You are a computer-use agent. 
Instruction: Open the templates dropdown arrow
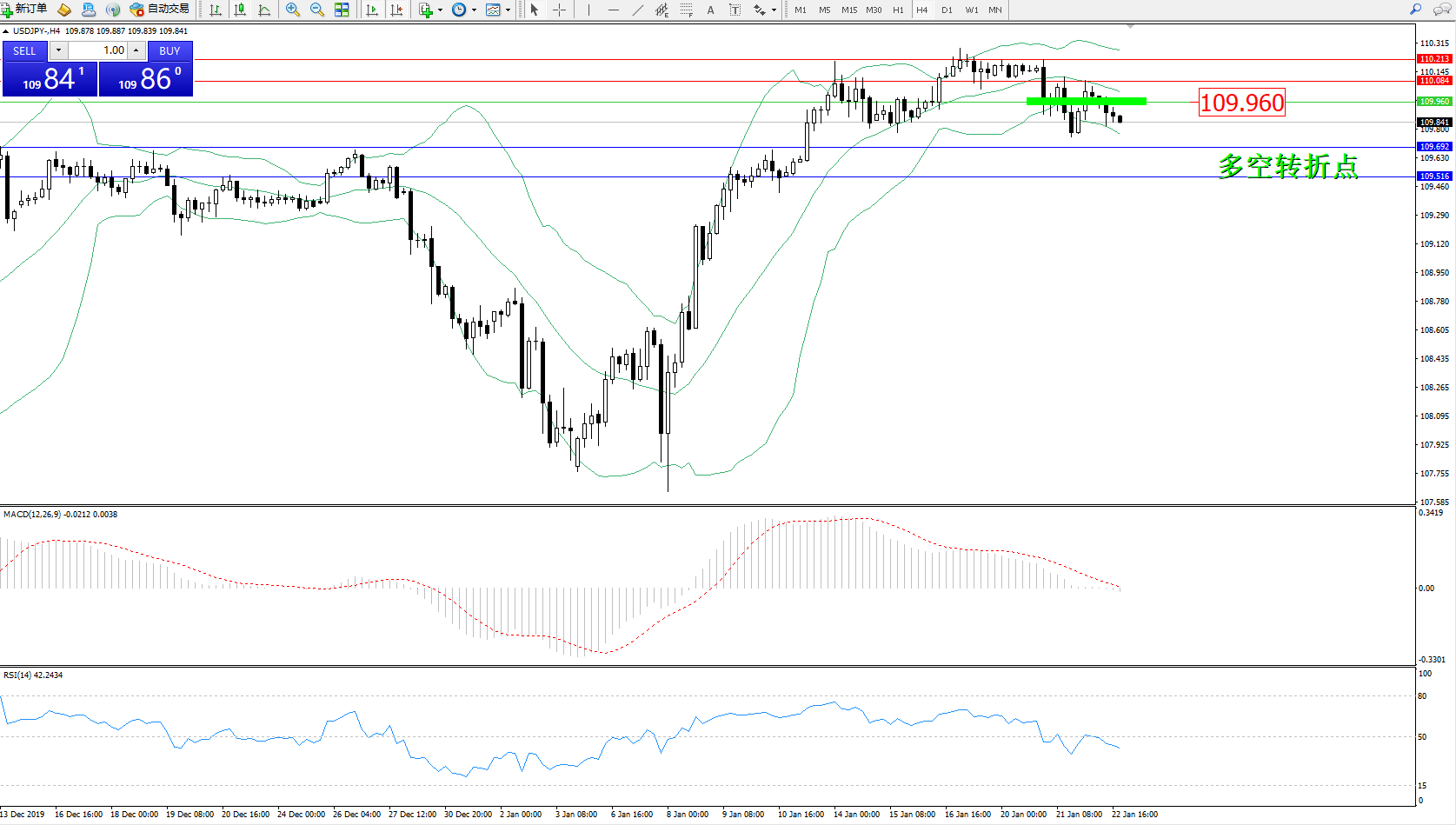pyautogui.click(x=508, y=10)
